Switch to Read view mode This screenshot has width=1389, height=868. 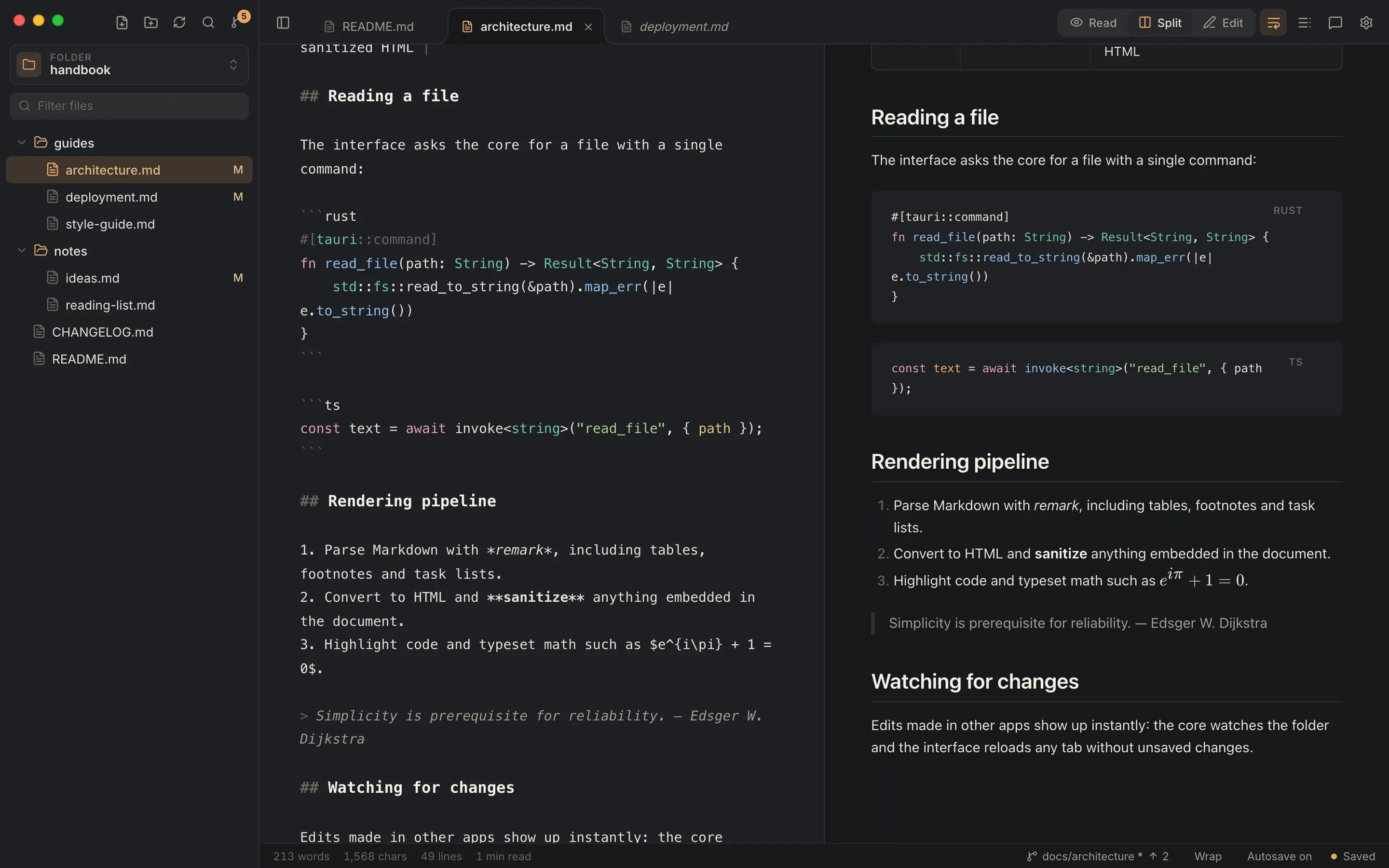pyautogui.click(x=1093, y=23)
